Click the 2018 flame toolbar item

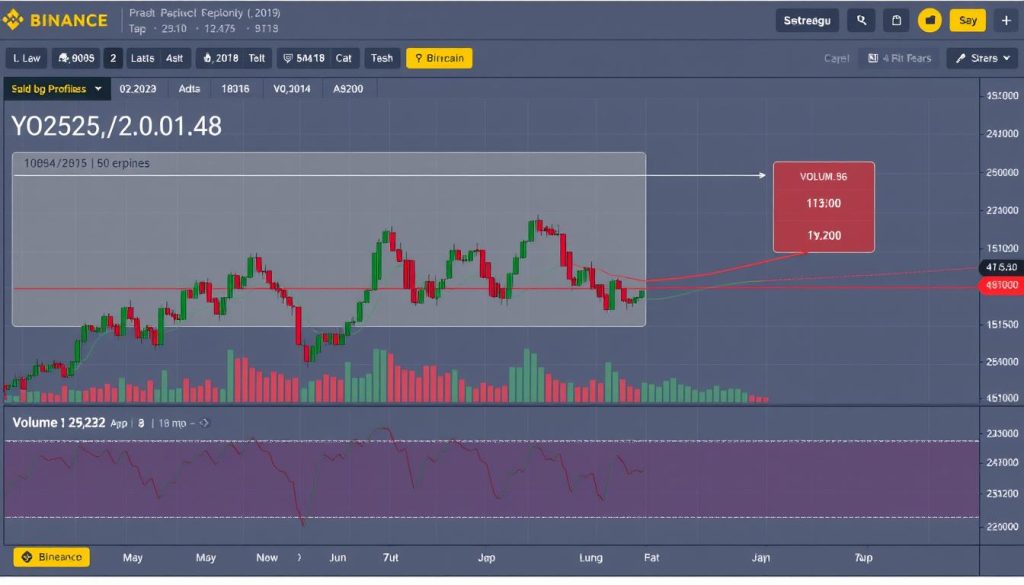click(220, 58)
